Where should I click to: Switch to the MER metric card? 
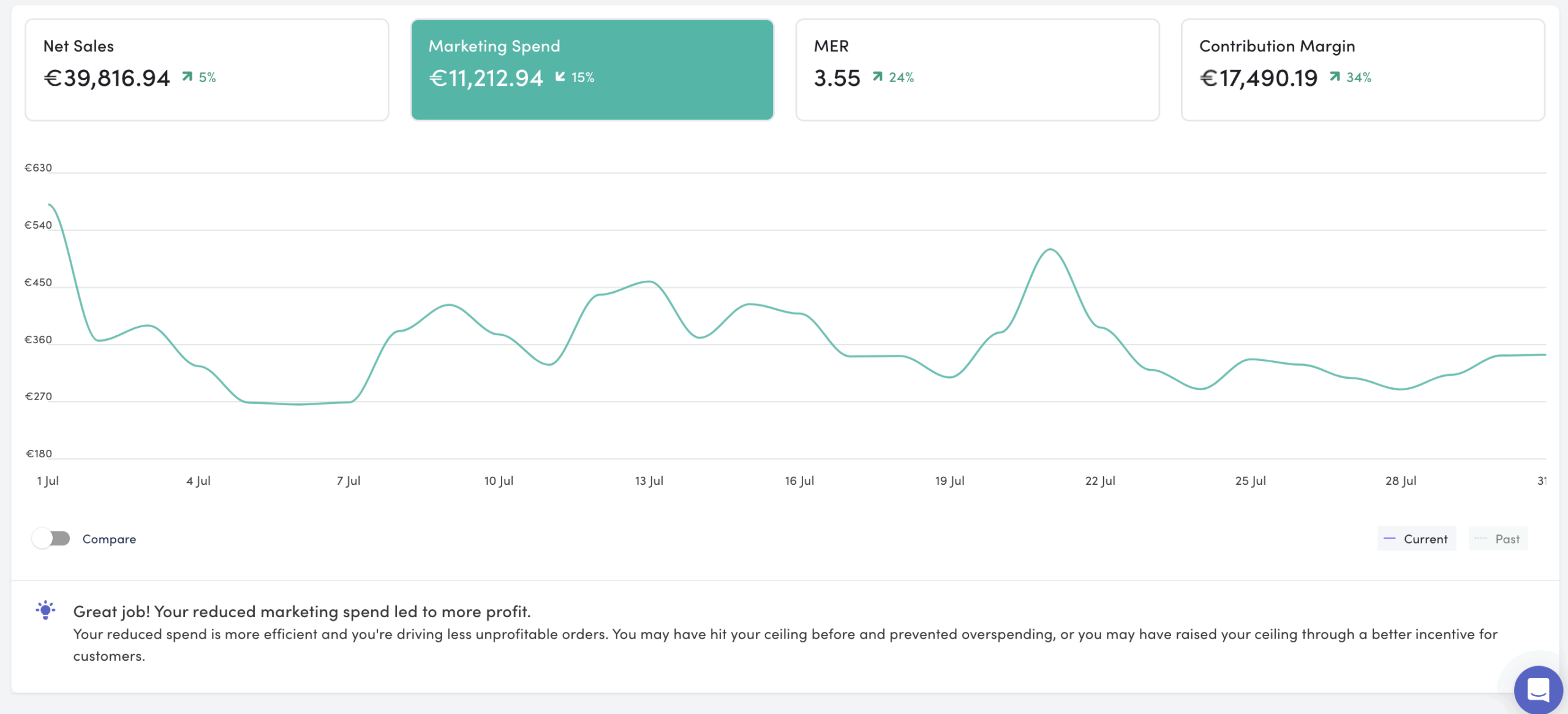[977, 70]
